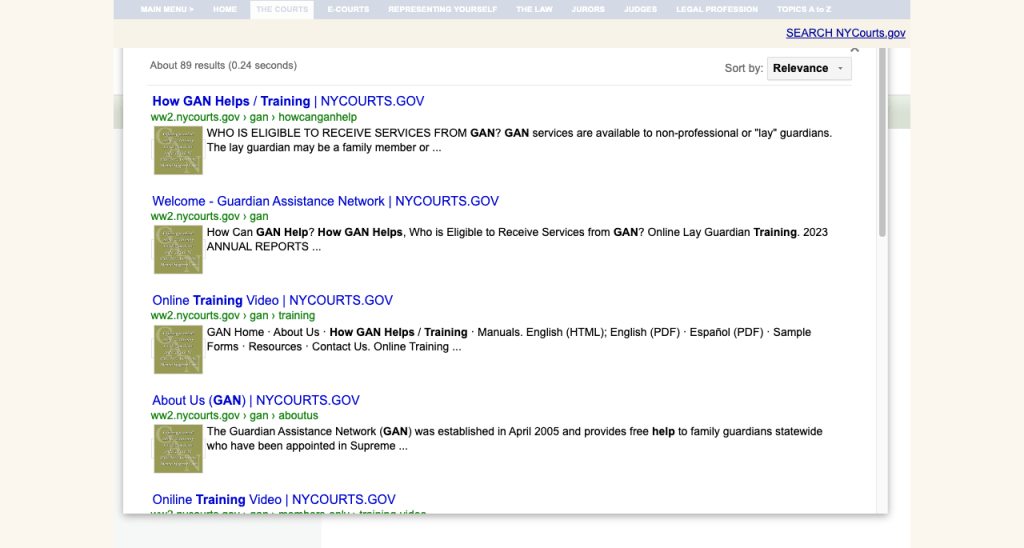
Task: Open 'Welcome - Guardian Assistance Network' result
Action: 325,201
